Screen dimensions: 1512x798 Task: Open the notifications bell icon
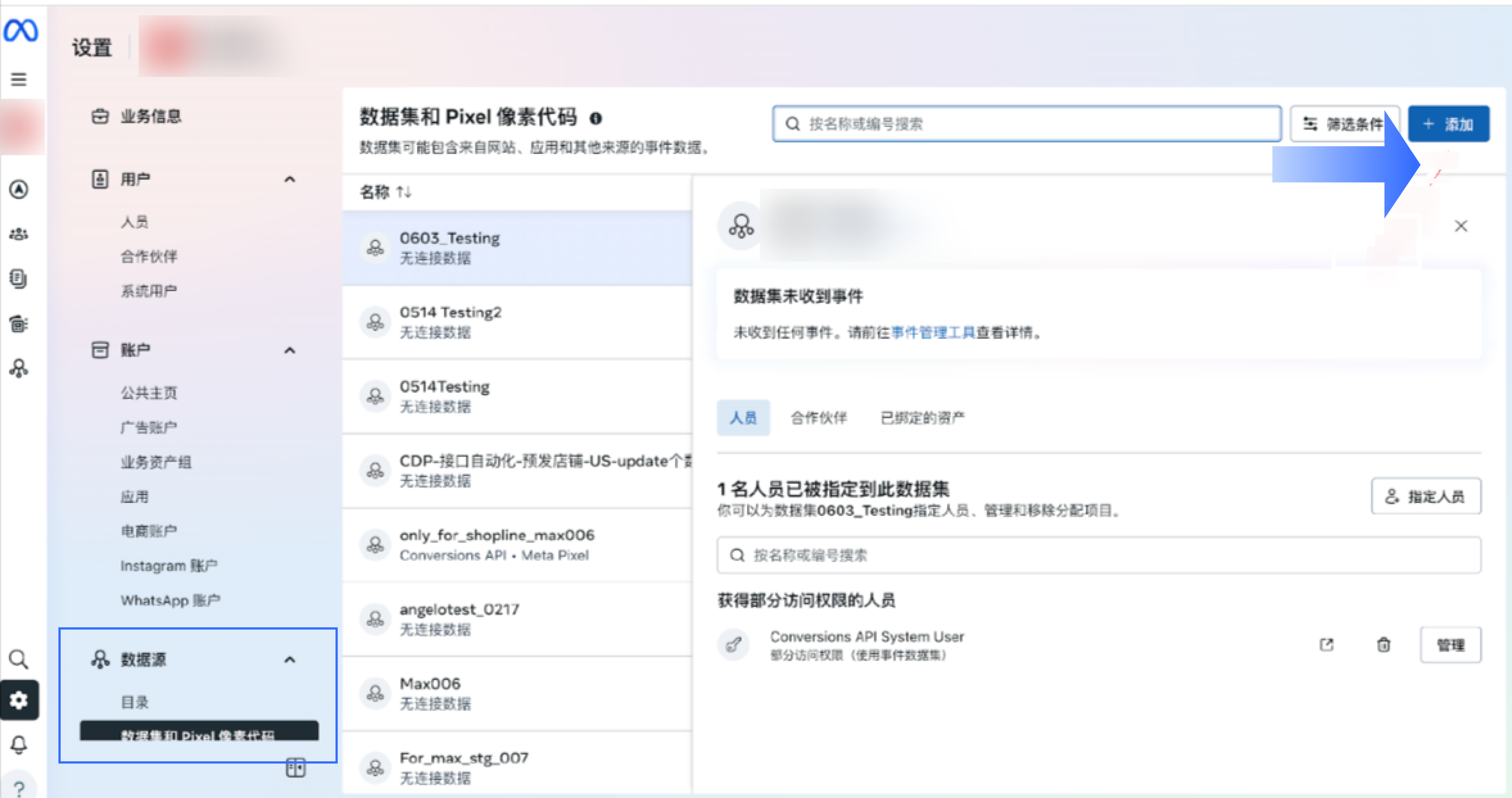(x=19, y=745)
